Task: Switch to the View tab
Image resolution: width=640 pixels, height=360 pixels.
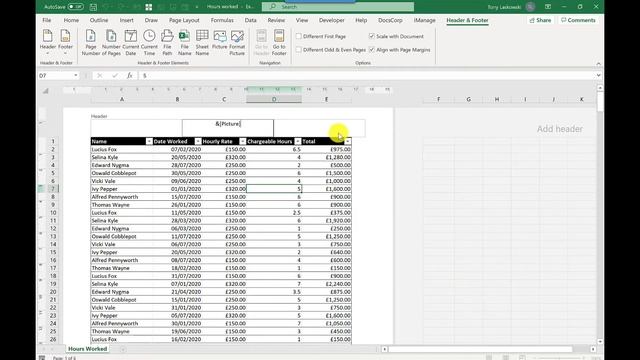Action: click(x=302, y=20)
